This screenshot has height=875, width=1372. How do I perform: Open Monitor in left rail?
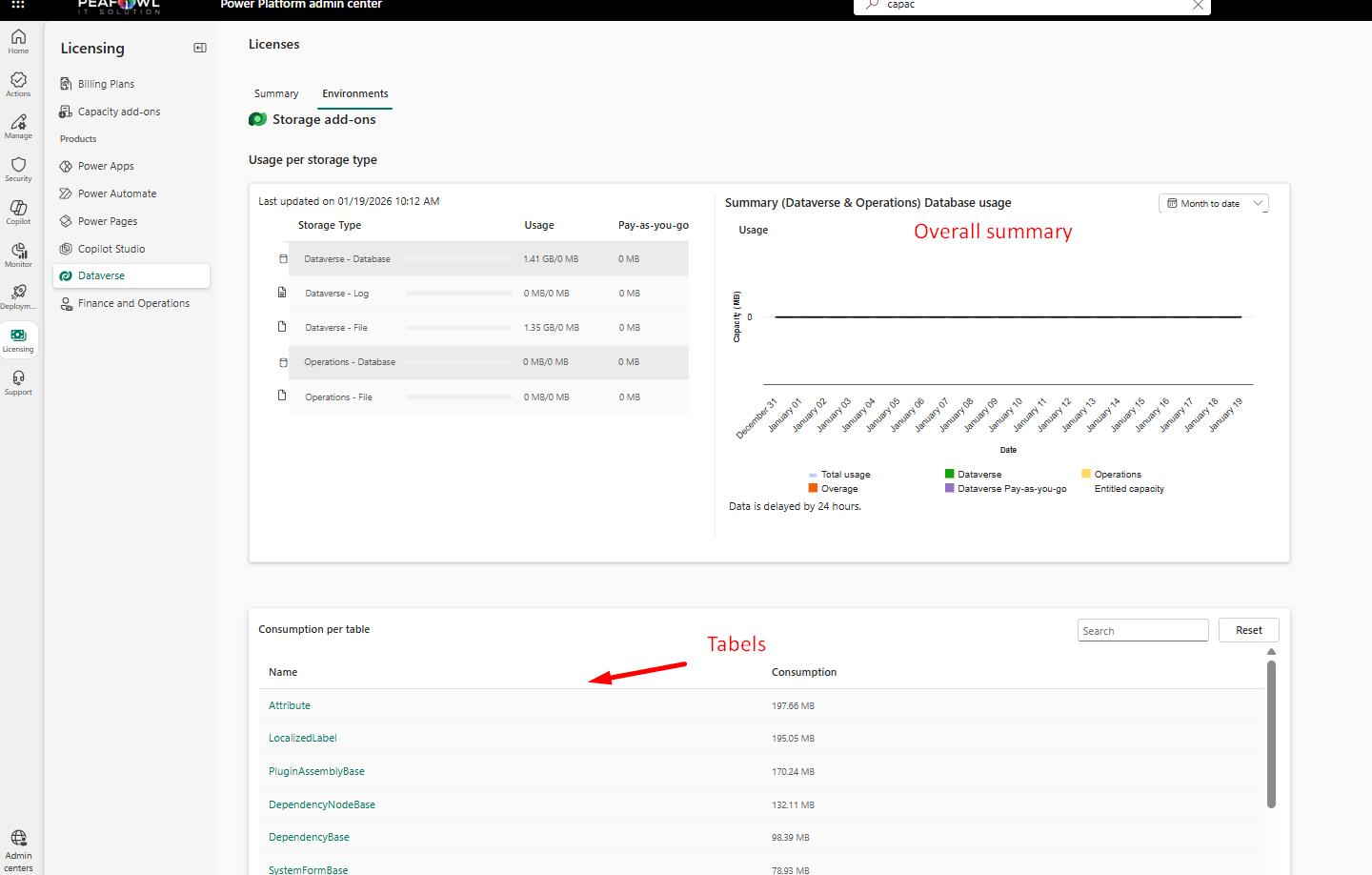tap(18, 254)
